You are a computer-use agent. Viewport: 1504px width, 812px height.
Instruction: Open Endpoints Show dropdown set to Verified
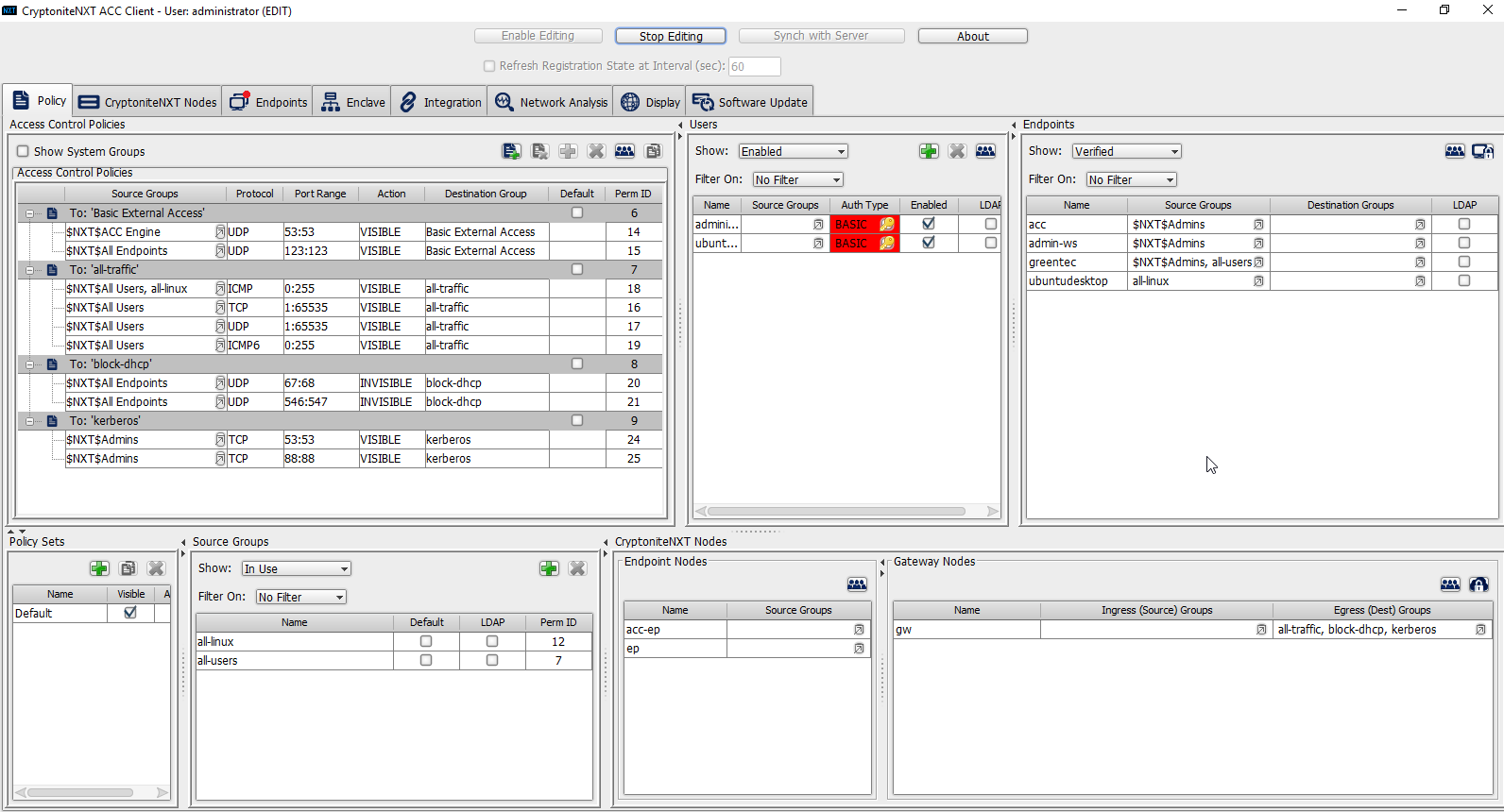1127,151
